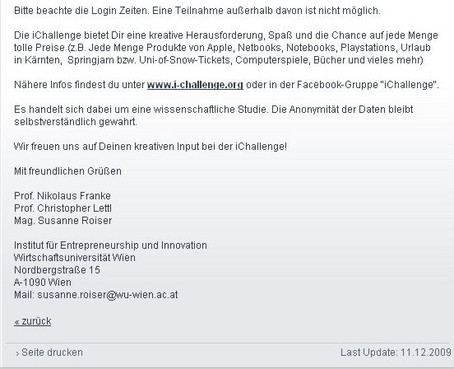454x369 pixels.
Task: Click the words selbstverständlich gewahrt
Action: tap(76, 122)
